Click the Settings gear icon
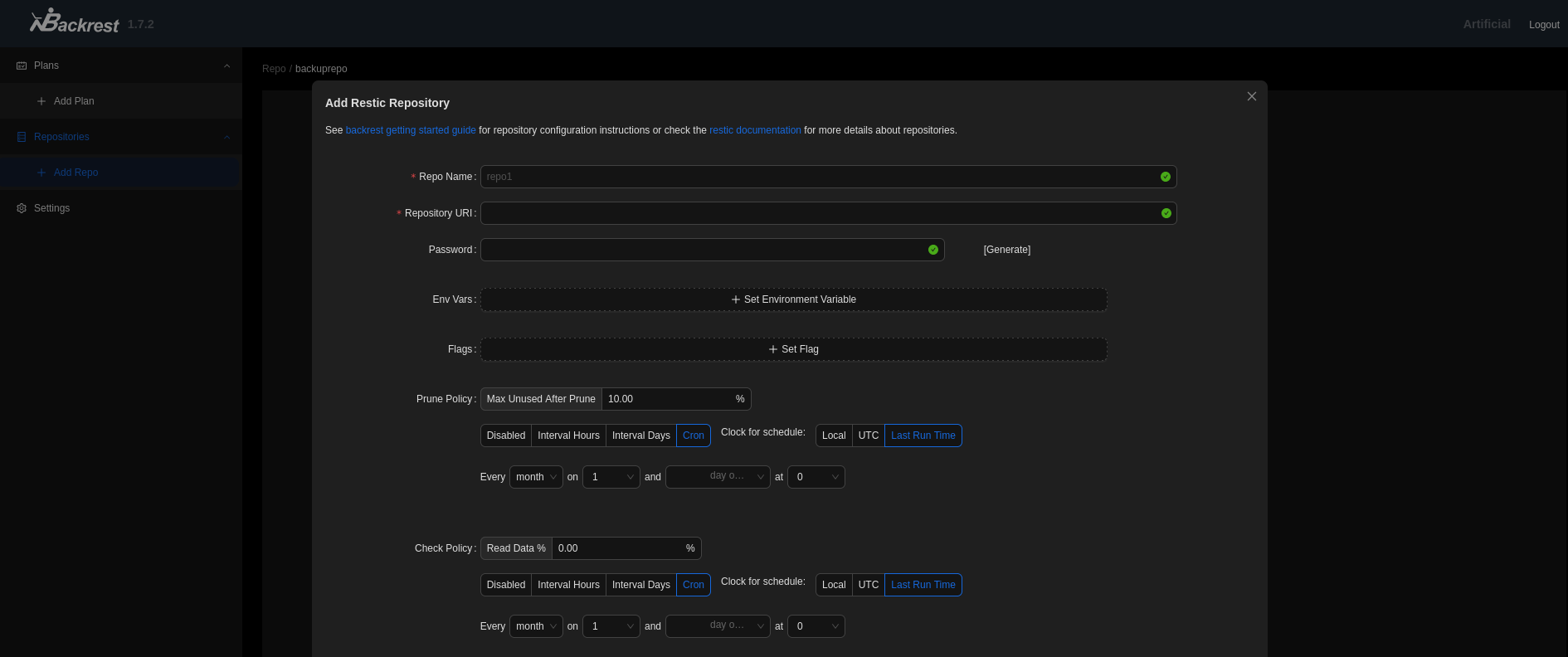Viewport: 1568px width, 657px height. pyautogui.click(x=22, y=208)
